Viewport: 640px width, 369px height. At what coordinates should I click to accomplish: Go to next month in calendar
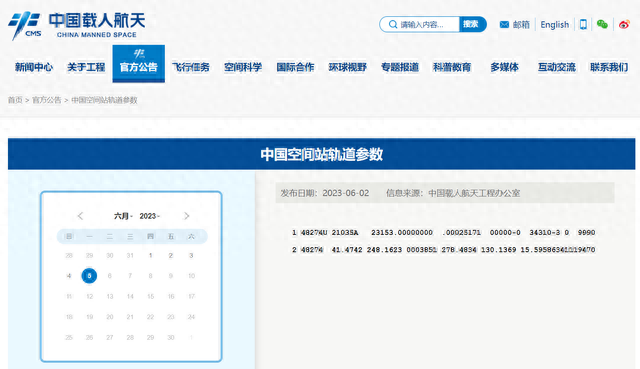pos(187,216)
